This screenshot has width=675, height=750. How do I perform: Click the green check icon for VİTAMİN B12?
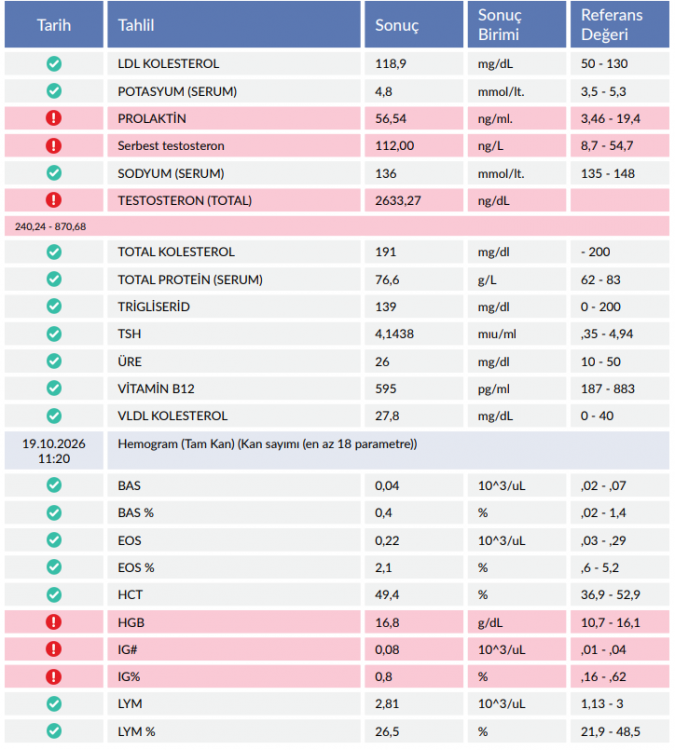point(54,388)
